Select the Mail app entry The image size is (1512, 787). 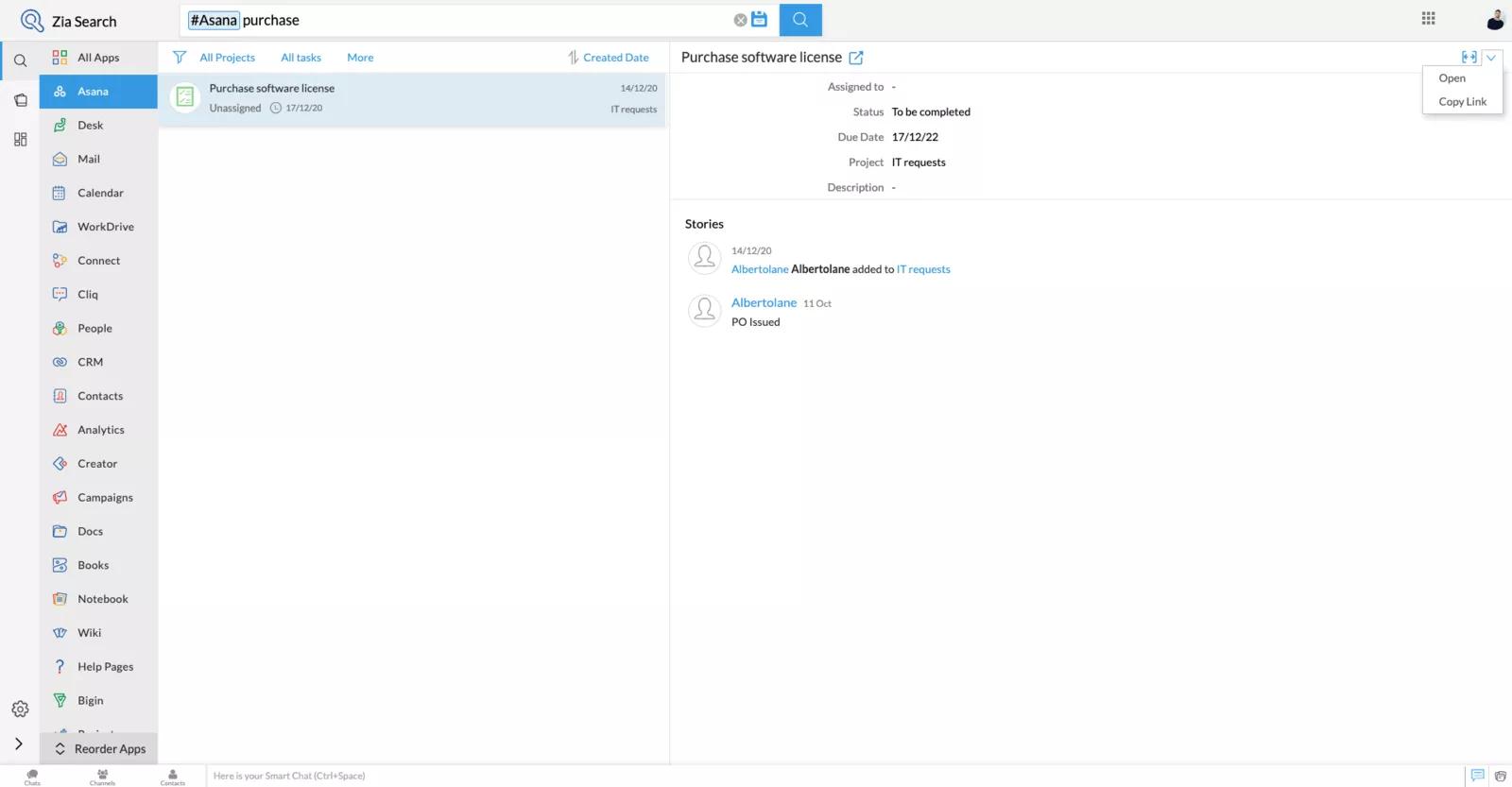pos(98,160)
